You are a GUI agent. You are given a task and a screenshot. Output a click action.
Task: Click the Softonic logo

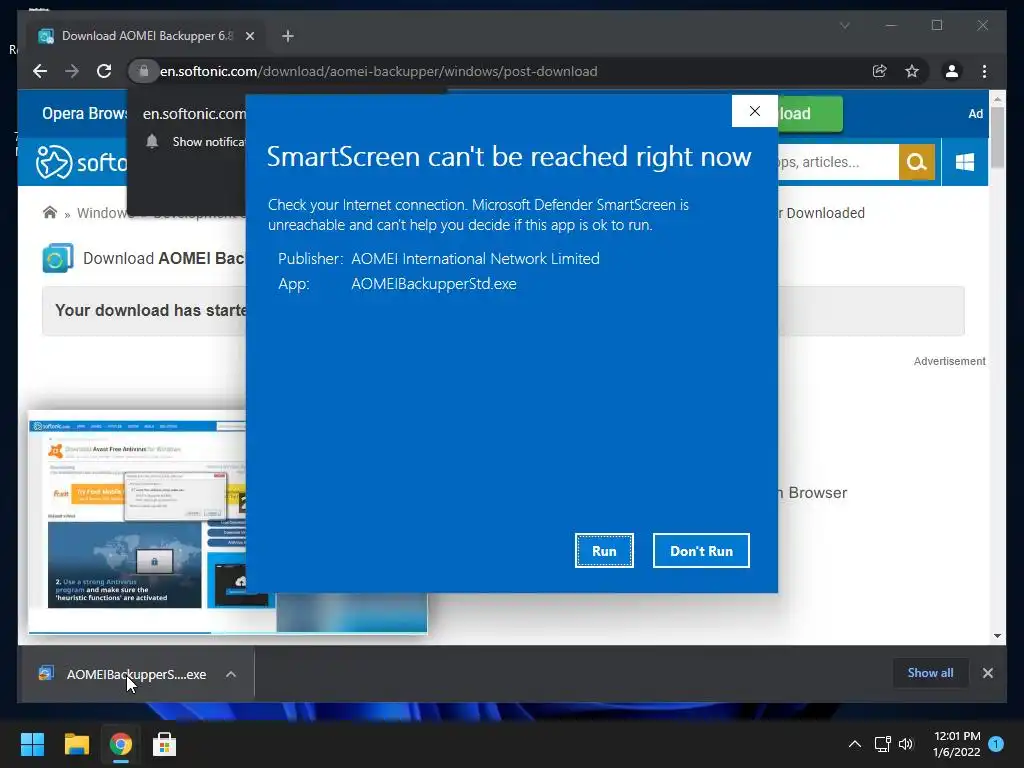pos(80,162)
